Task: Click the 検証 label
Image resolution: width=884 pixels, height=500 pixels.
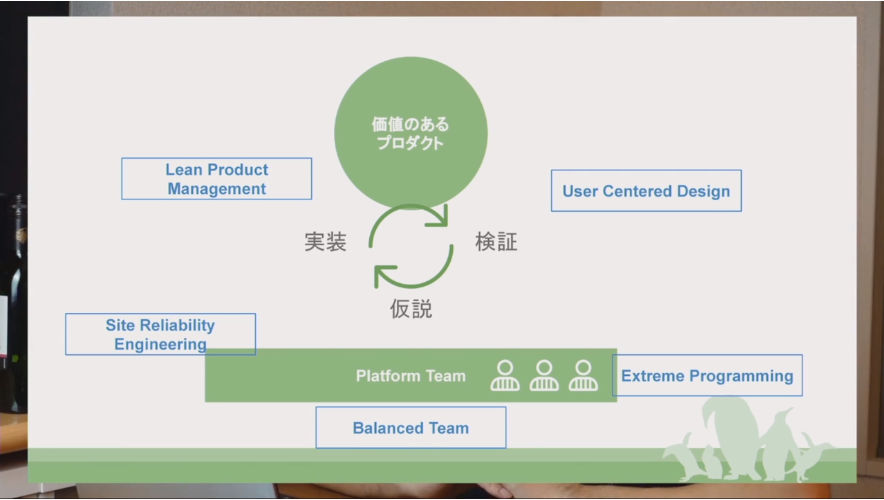Action: point(496,241)
